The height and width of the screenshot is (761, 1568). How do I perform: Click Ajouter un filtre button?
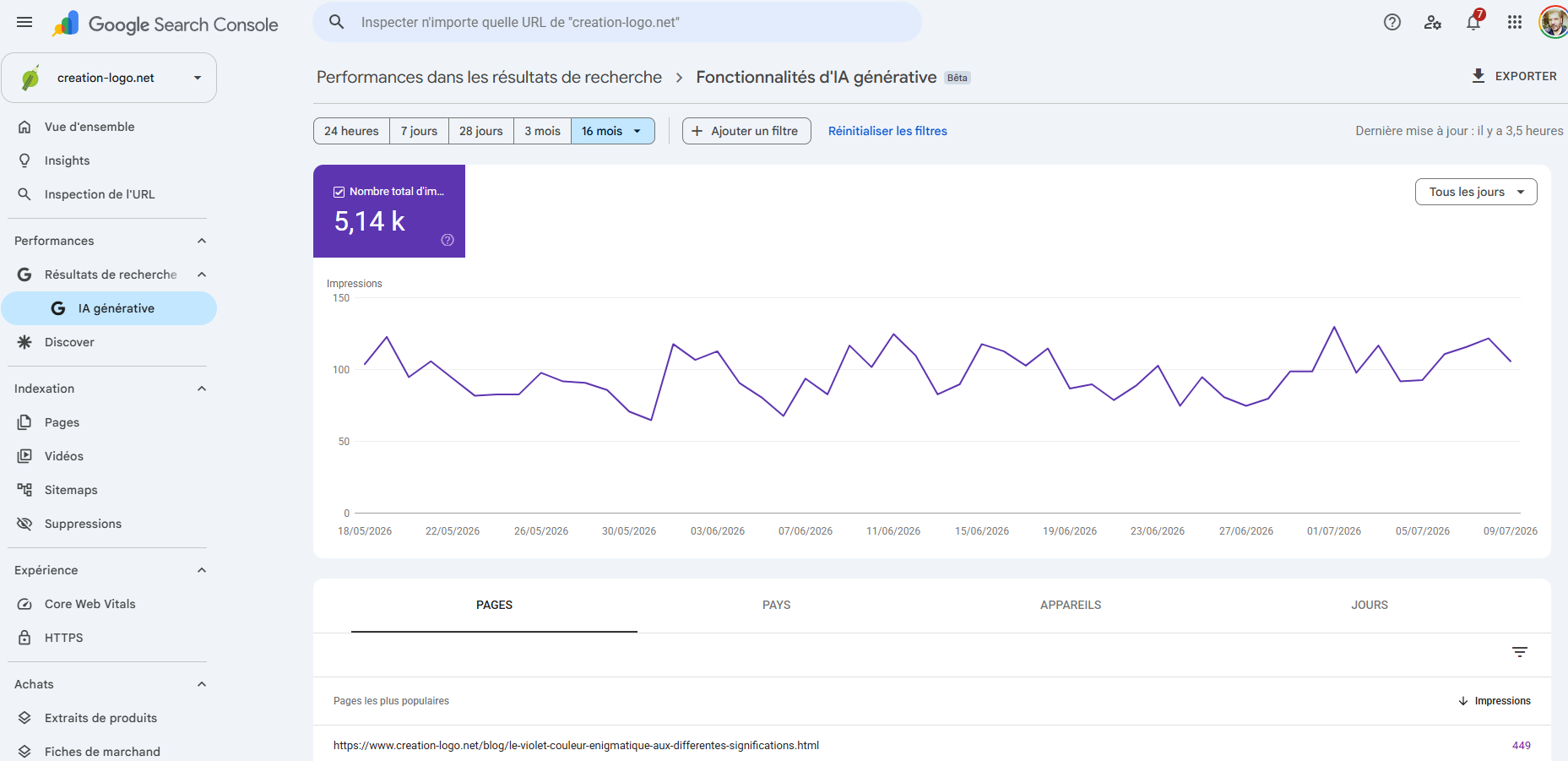(746, 131)
